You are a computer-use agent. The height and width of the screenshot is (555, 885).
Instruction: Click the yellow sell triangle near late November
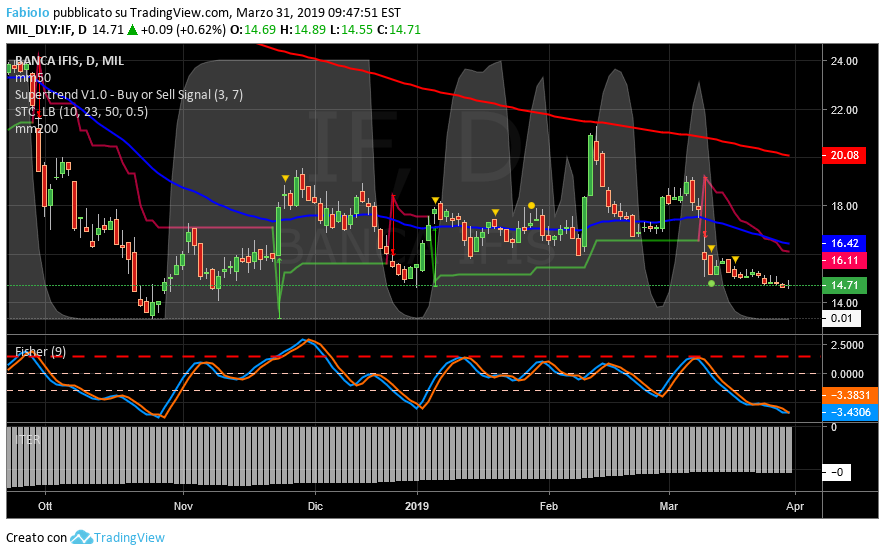tap(286, 178)
